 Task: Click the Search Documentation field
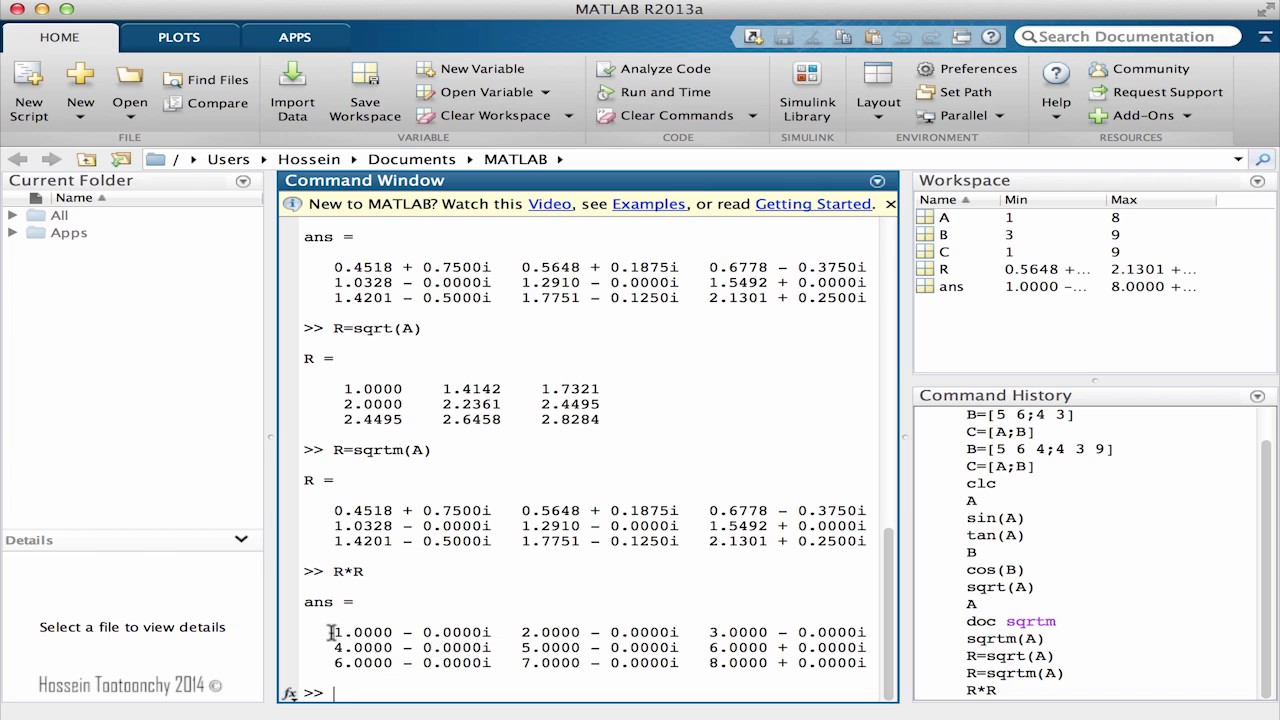1128,37
